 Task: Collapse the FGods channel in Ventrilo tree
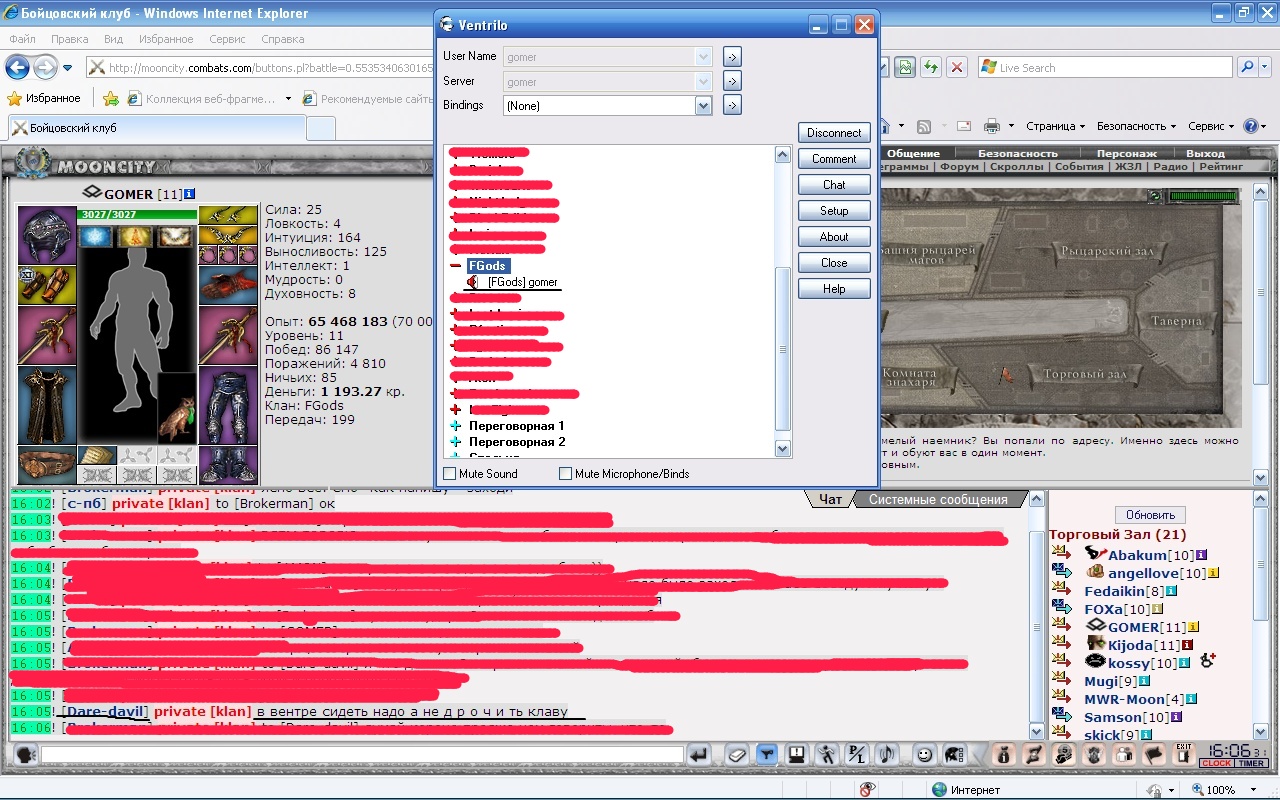pyautogui.click(x=456, y=266)
